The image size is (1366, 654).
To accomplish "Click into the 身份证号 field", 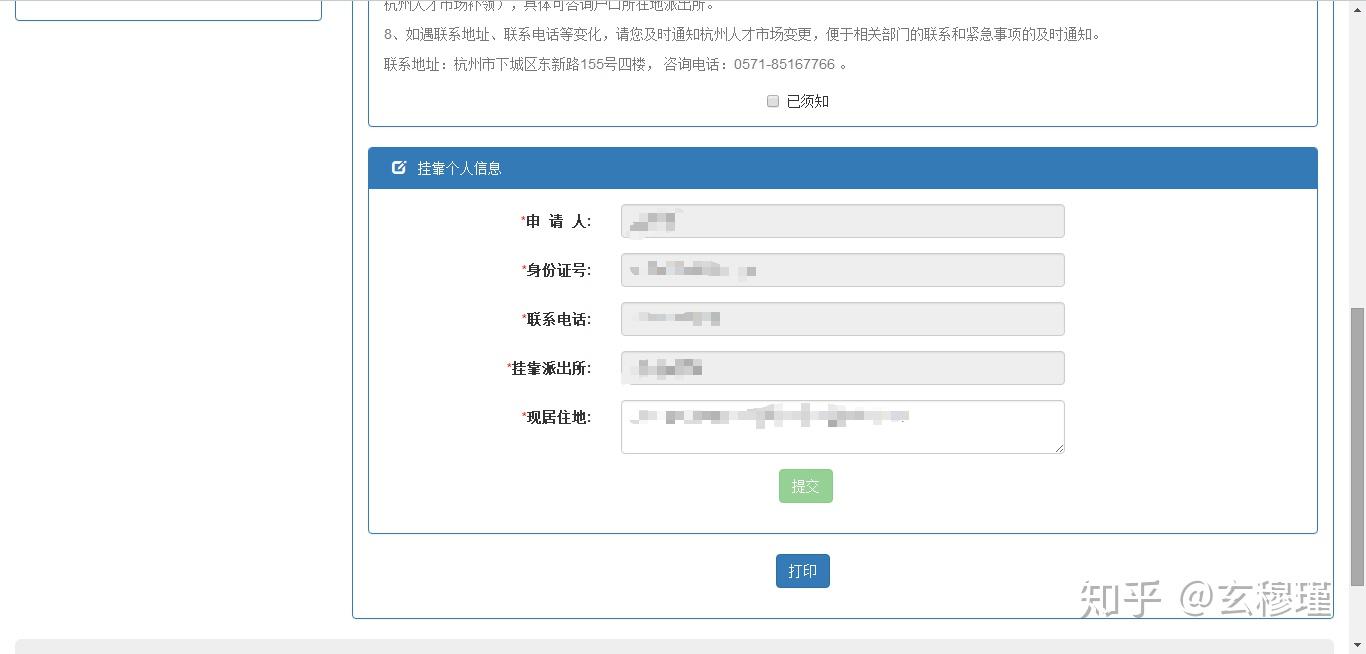I will click(843, 270).
